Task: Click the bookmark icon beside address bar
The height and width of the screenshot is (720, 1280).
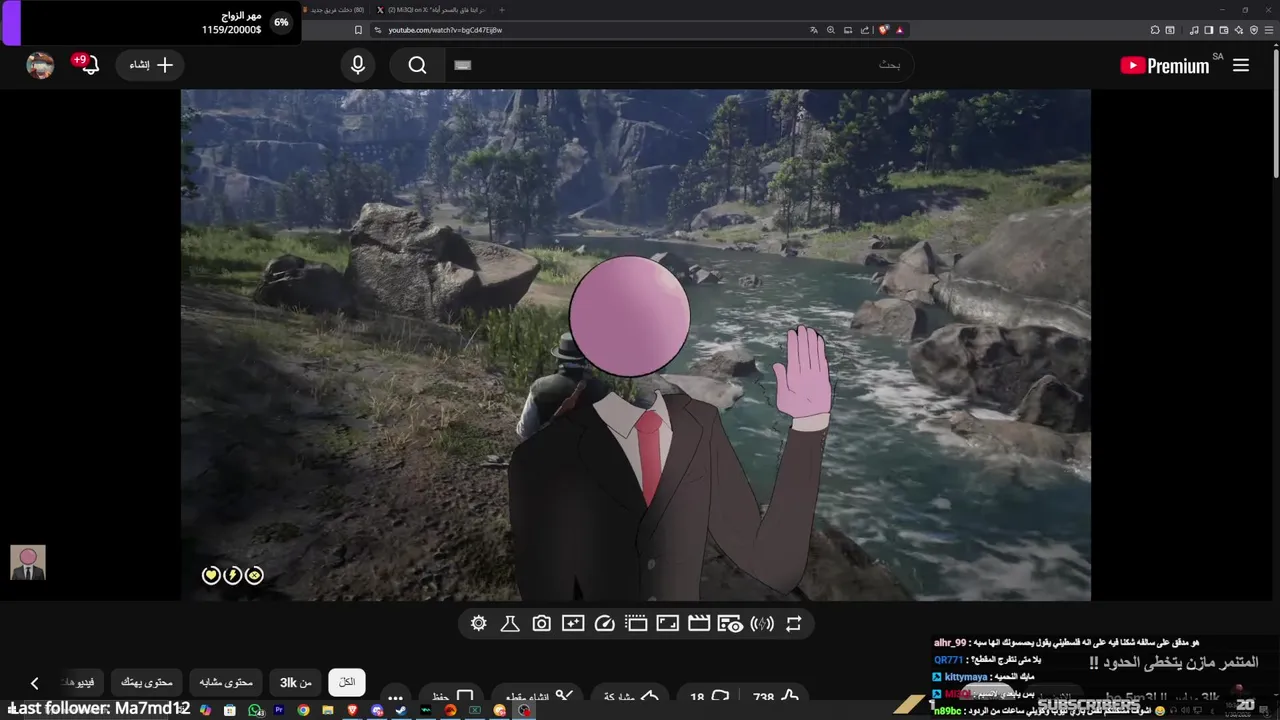Action: pos(358,30)
